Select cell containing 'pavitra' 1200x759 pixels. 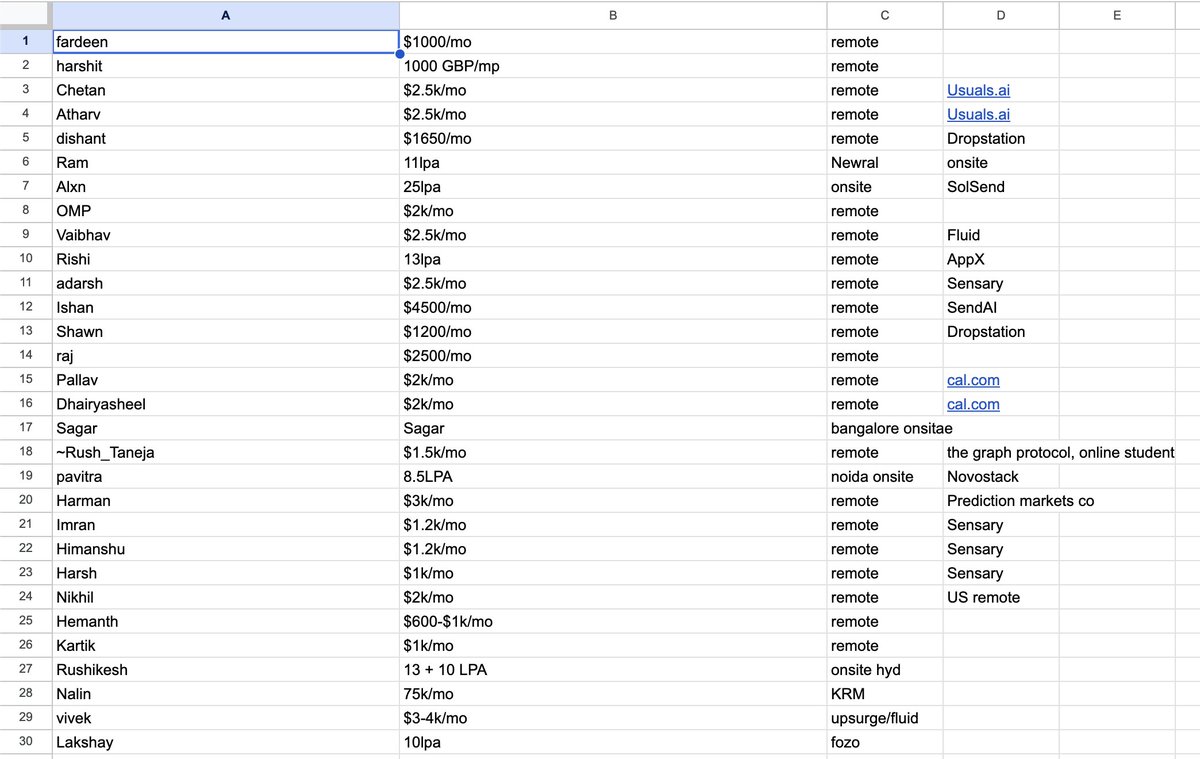click(x=225, y=477)
